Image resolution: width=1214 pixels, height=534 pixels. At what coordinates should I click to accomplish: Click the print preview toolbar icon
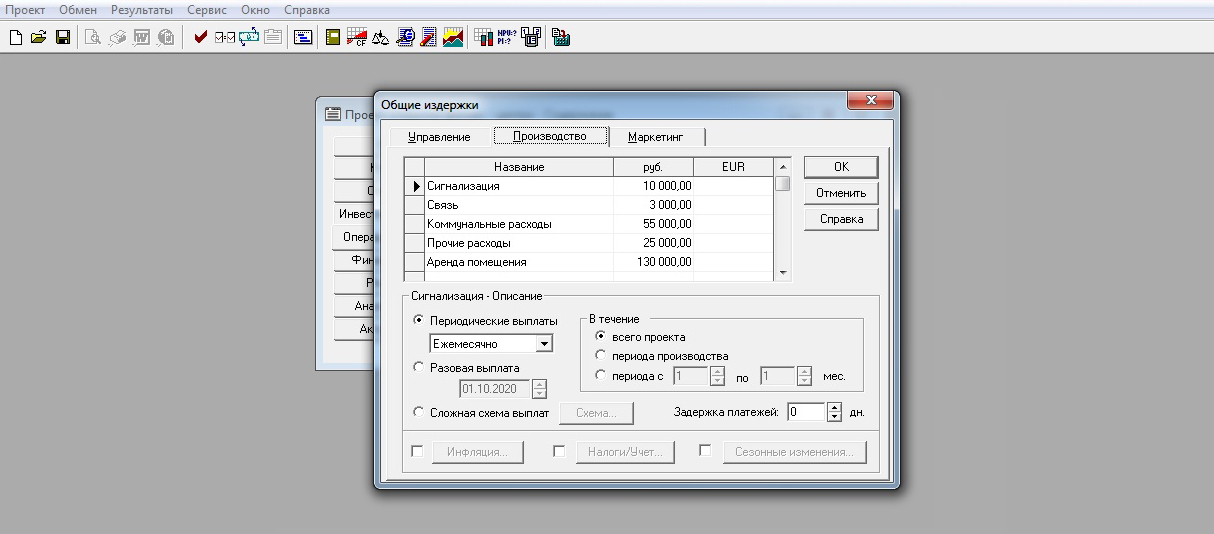(x=92, y=37)
